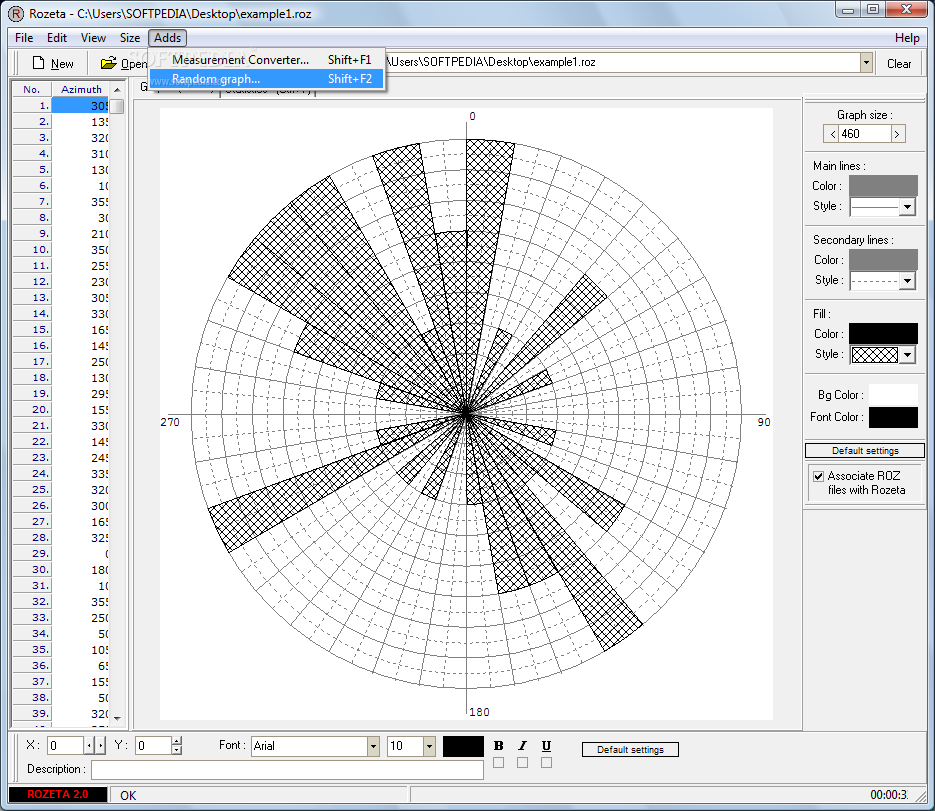
Task: Select azimuth row number 20.
Action: coord(61,410)
